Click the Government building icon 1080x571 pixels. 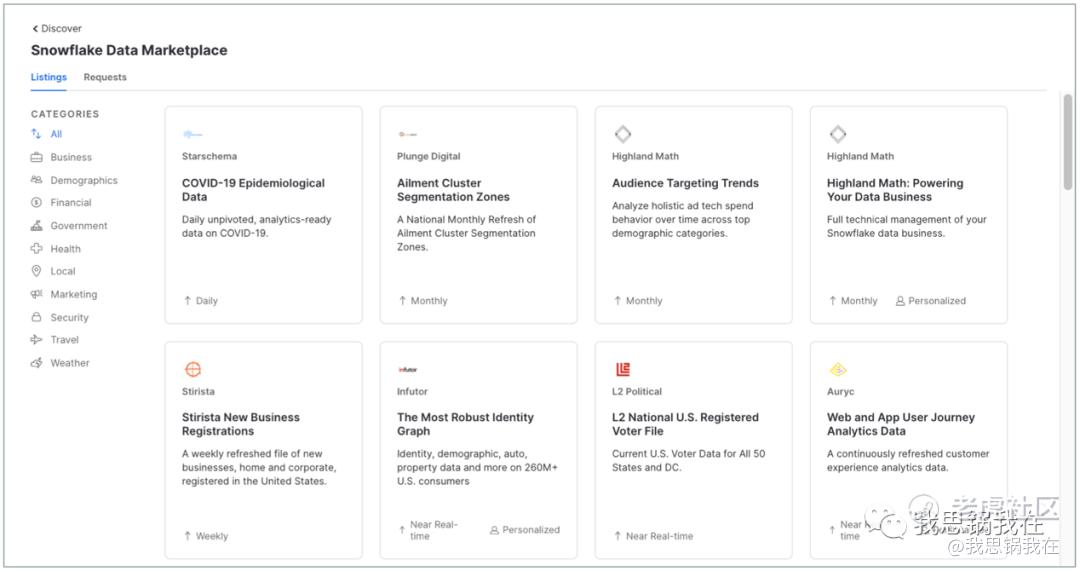pos(37,225)
